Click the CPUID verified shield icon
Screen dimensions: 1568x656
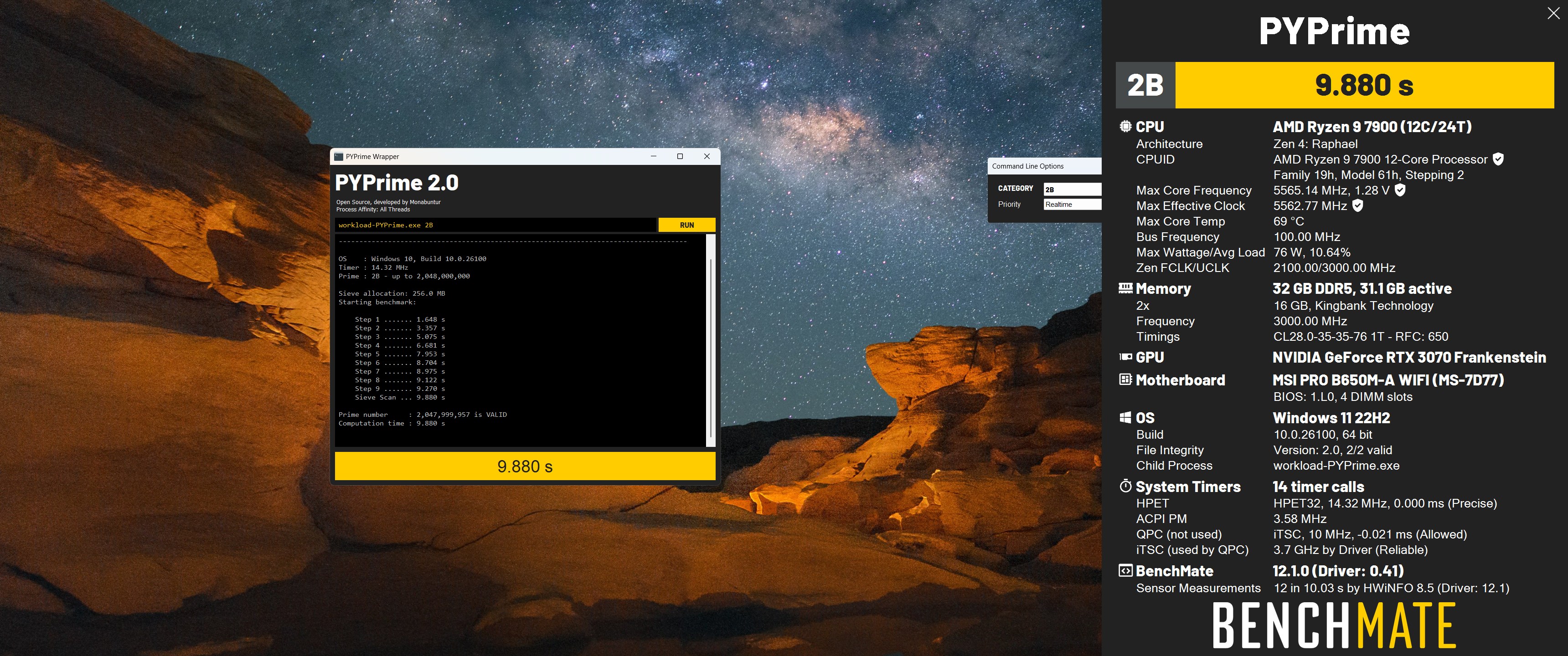pos(1498,159)
